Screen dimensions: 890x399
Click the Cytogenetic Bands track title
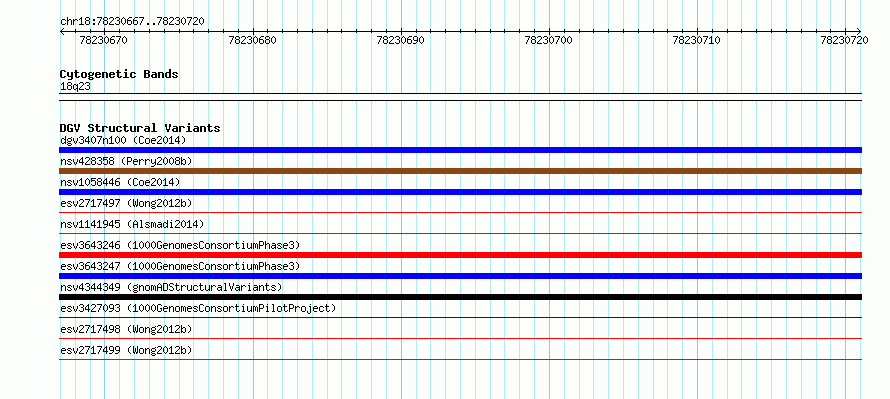click(119, 74)
